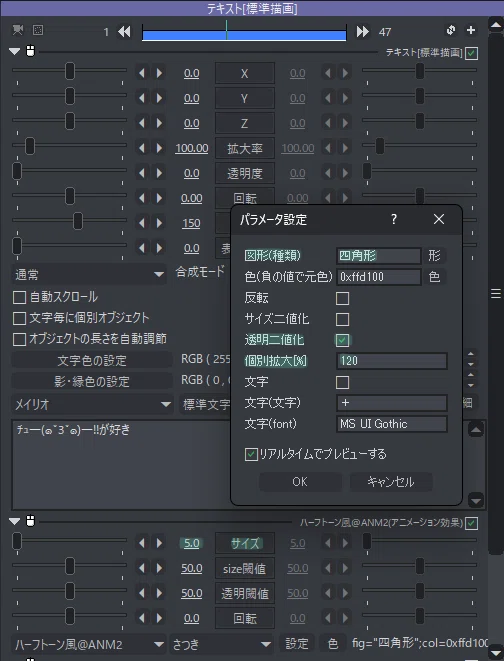Open the ハーフトーン風@ANM2 effect dropdown
The image size is (504, 661).
88,644
